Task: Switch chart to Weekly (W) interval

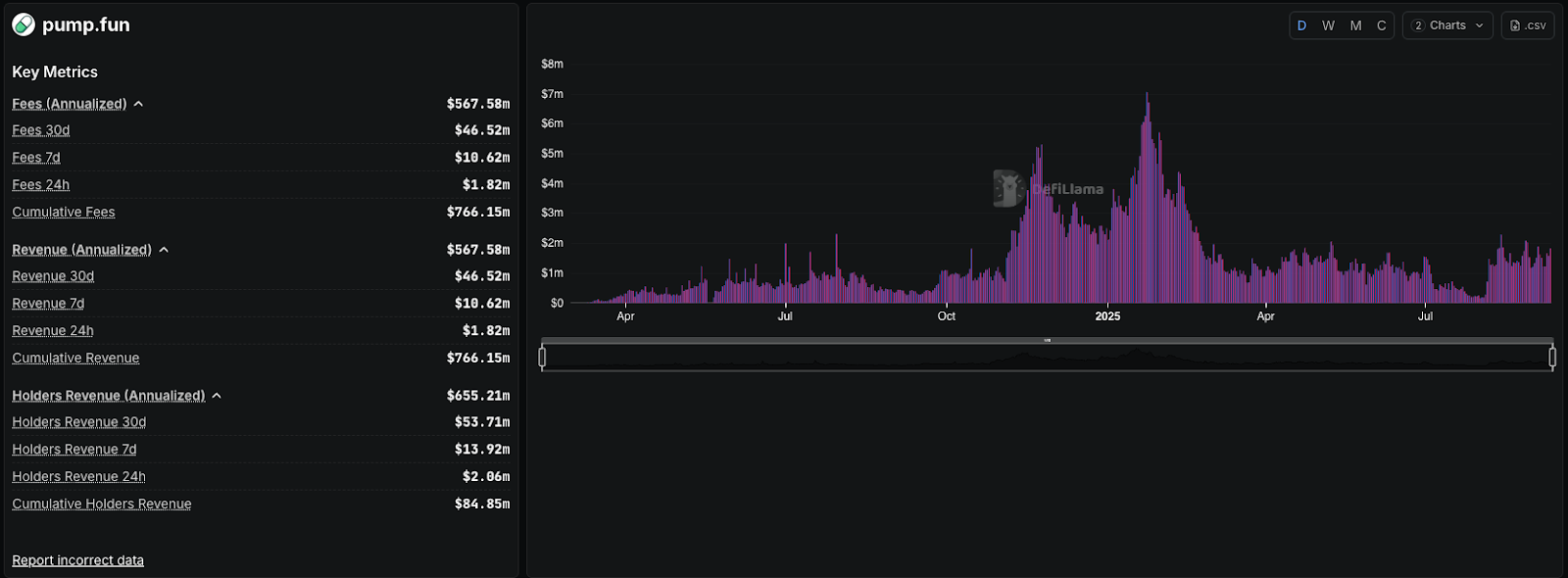Action: pyautogui.click(x=1328, y=25)
